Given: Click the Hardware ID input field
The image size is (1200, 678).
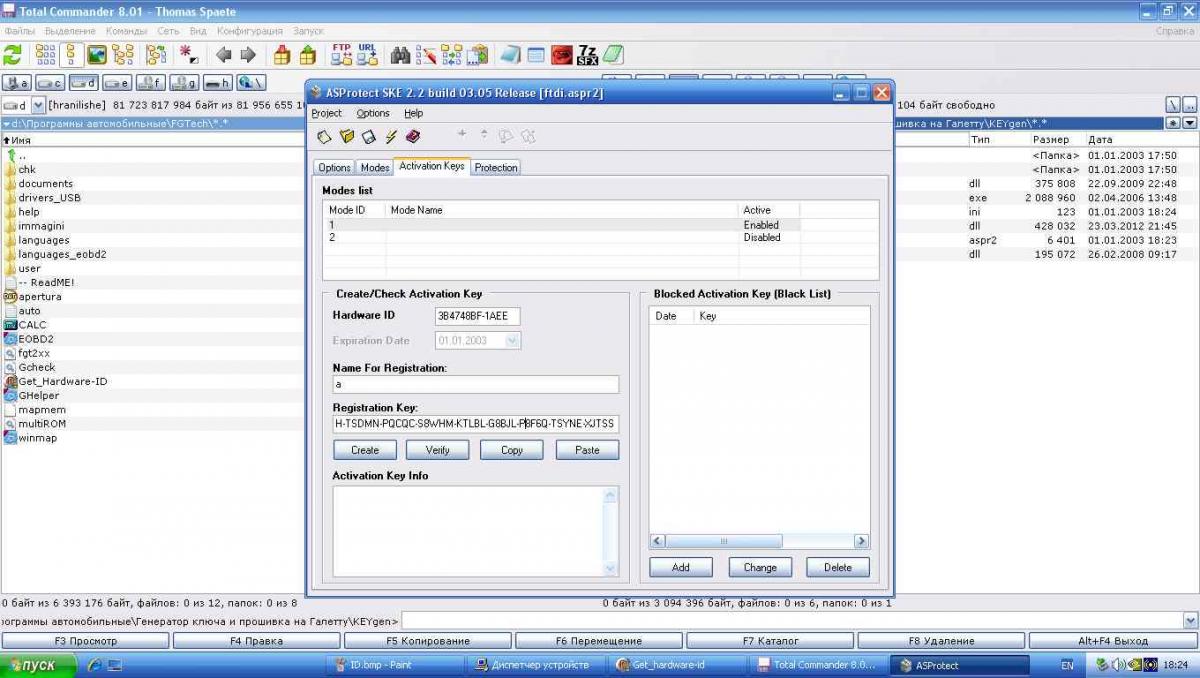Looking at the screenshot, I should 477,316.
